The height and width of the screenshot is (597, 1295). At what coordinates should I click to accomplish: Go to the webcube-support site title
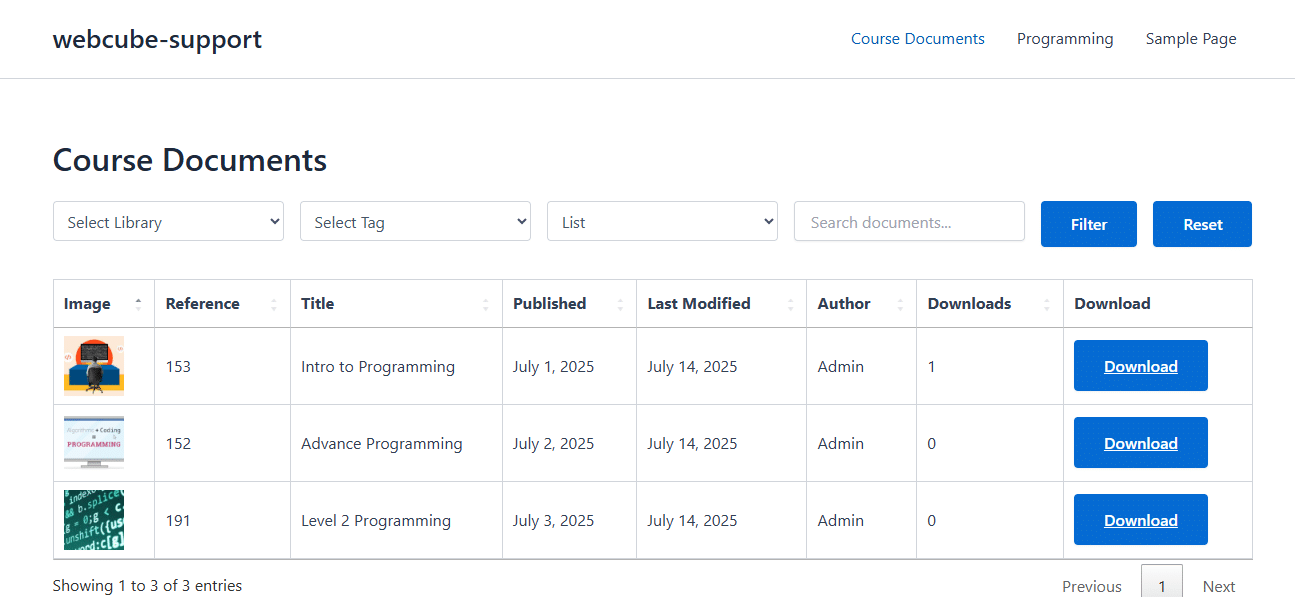(157, 39)
